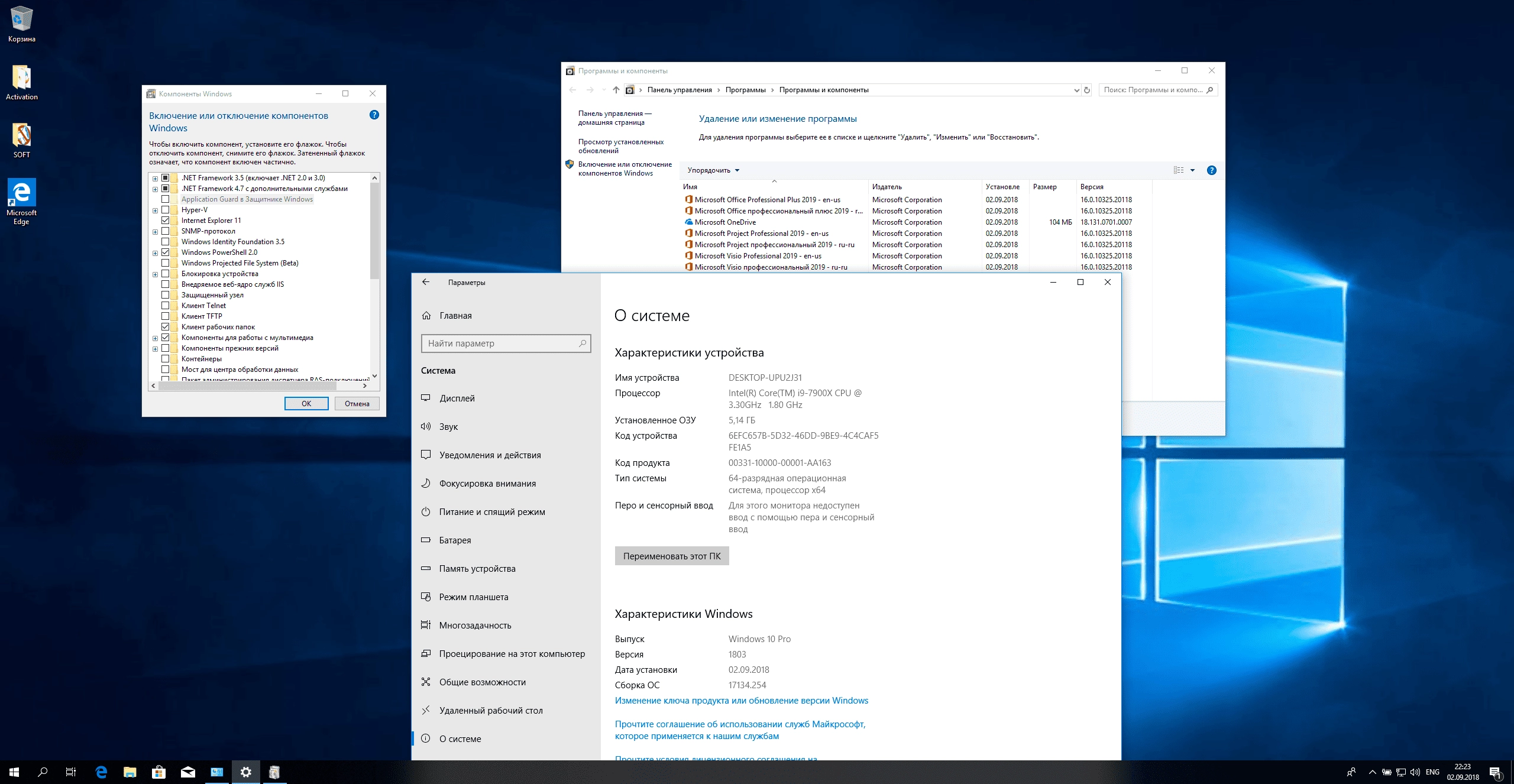Sort by Издатель column header

pos(925,187)
